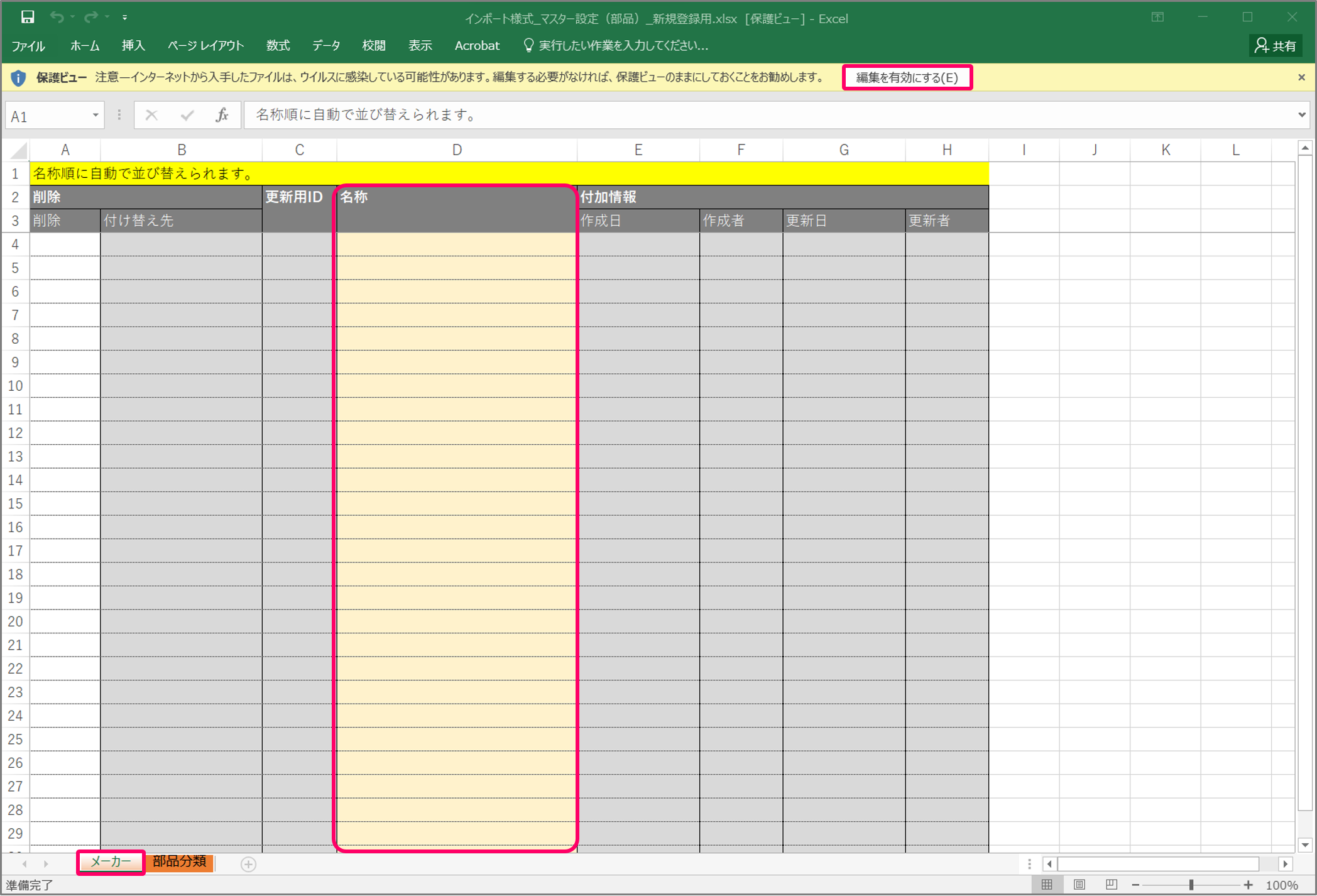Switch to the 部品分類 sheet tab
The width and height of the screenshot is (1317, 896).
coord(180,861)
